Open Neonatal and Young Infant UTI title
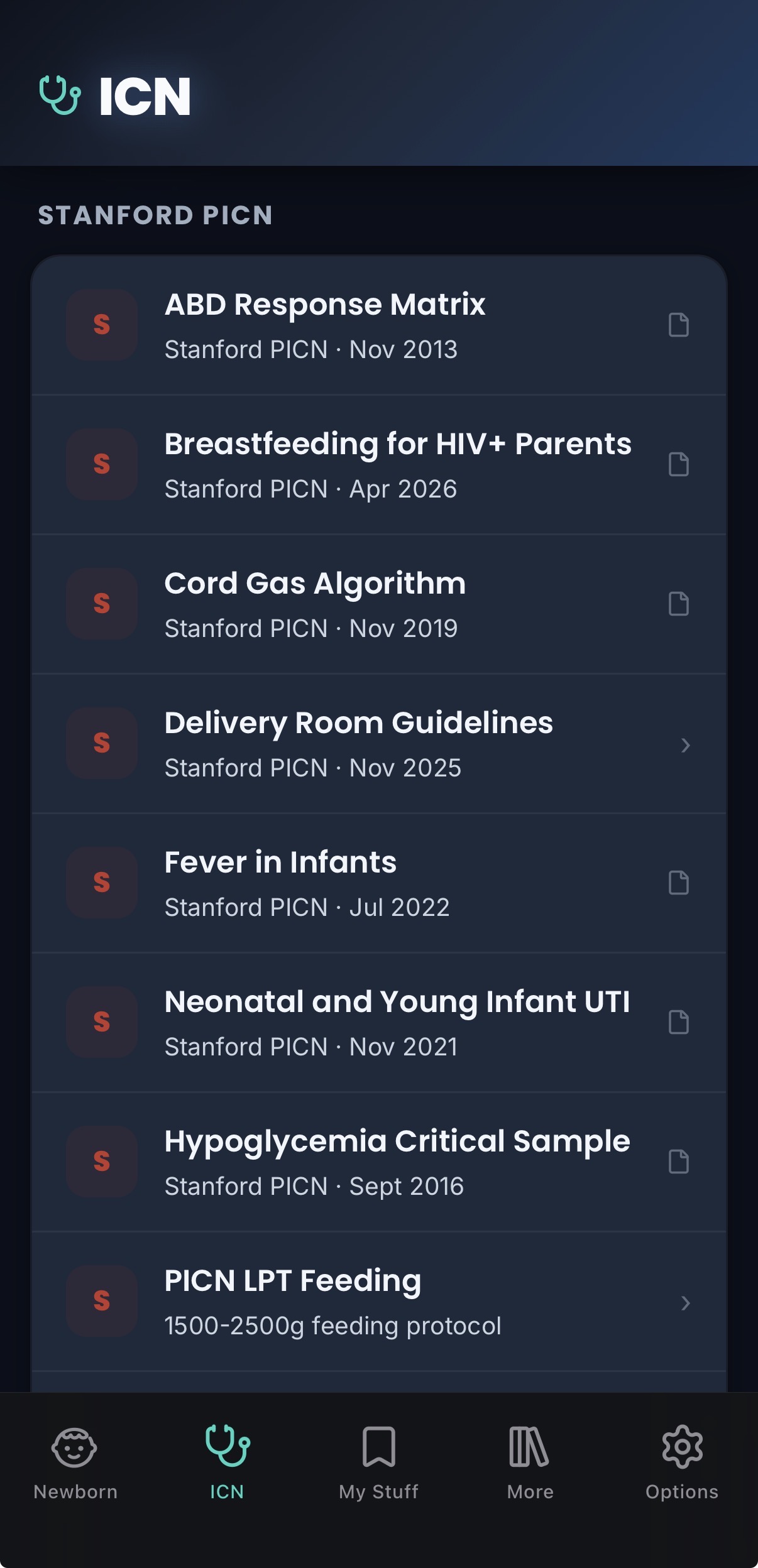 coord(397,1002)
